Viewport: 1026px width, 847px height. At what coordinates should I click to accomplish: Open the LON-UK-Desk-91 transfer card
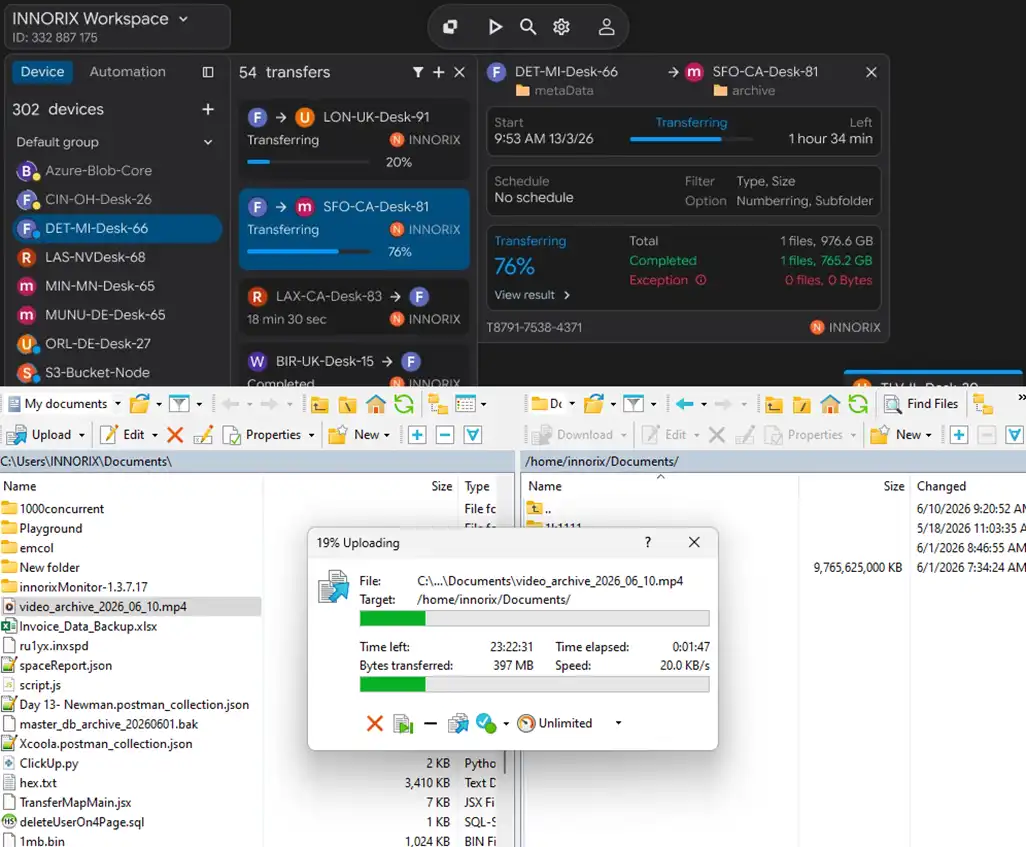coord(354,139)
